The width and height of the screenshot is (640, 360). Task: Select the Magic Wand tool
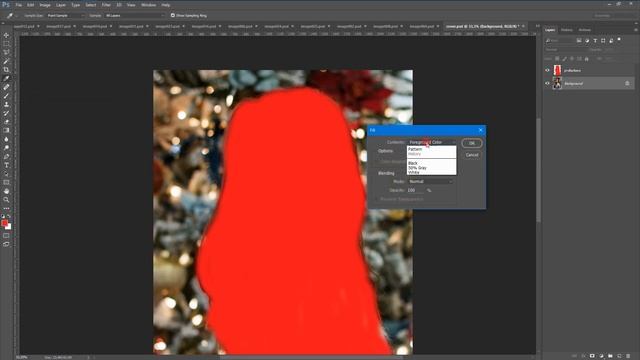[x=6, y=61]
